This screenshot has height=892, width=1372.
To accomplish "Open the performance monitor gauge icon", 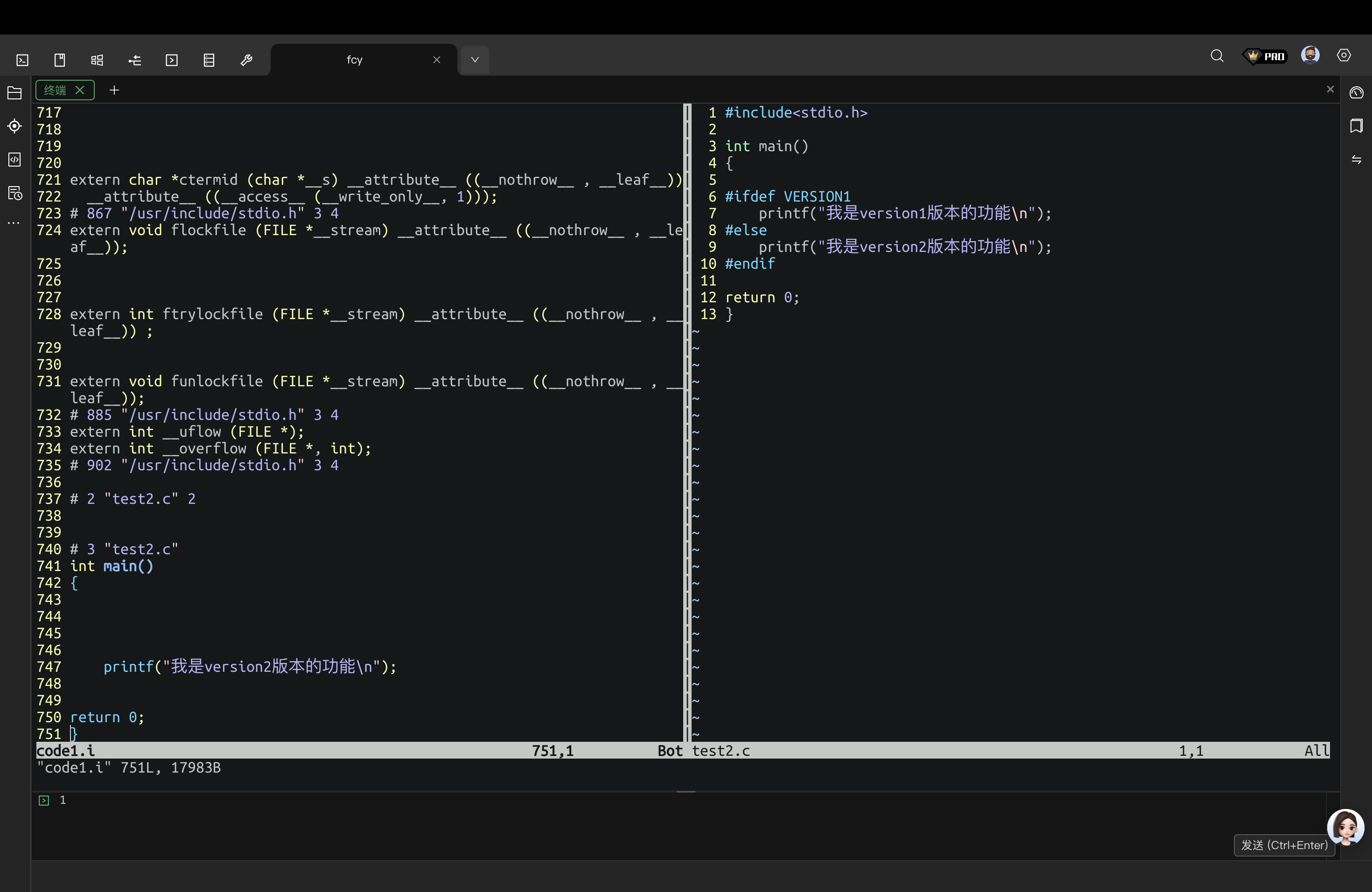I will pyautogui.click(x=1357, y=93).
